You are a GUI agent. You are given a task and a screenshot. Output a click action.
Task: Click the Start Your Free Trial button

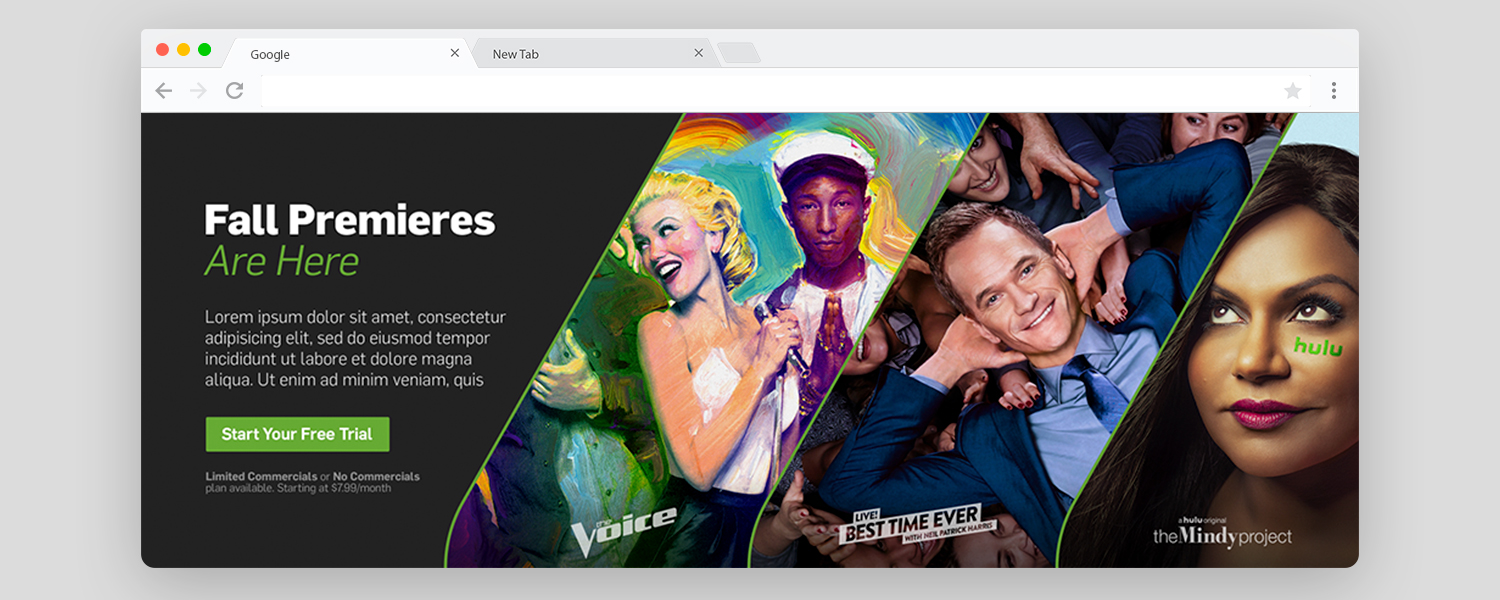click(x=297, y=434)
